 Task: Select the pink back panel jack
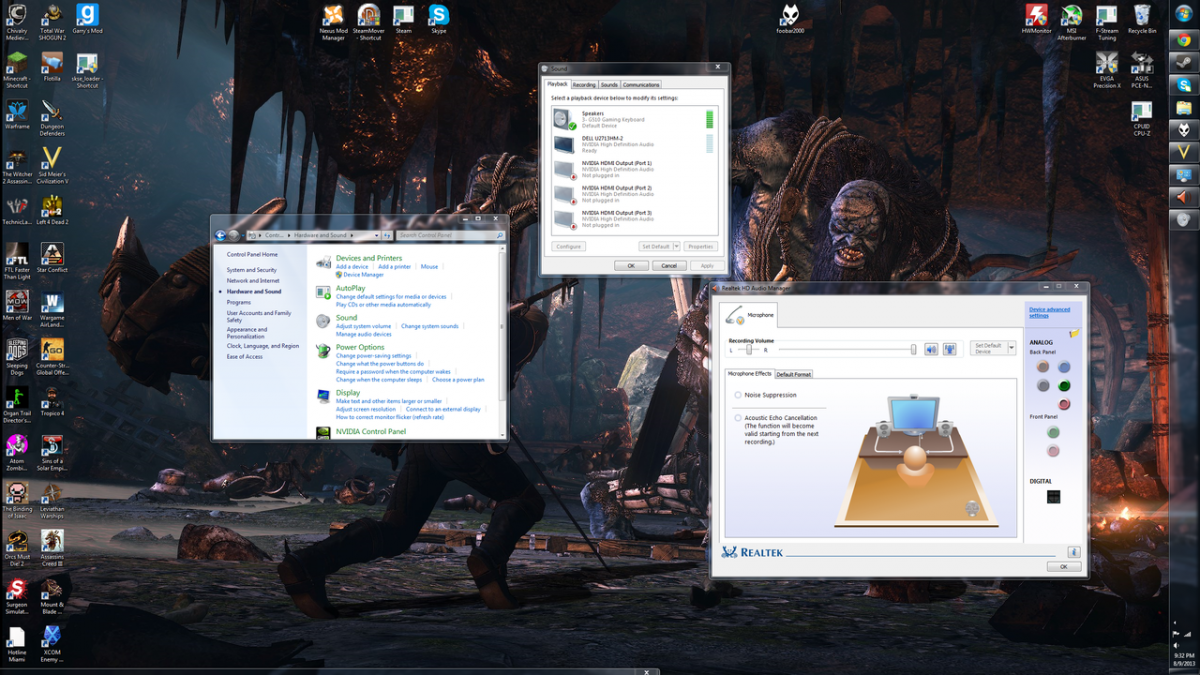(1064, 404)
